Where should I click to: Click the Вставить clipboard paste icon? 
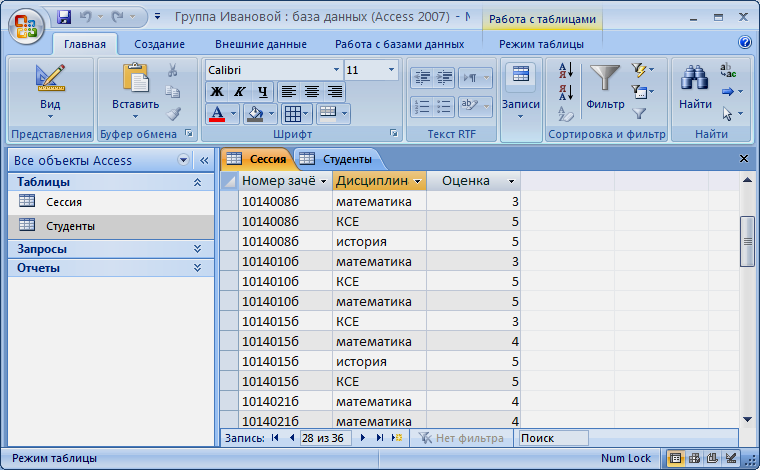coord(135,78)
